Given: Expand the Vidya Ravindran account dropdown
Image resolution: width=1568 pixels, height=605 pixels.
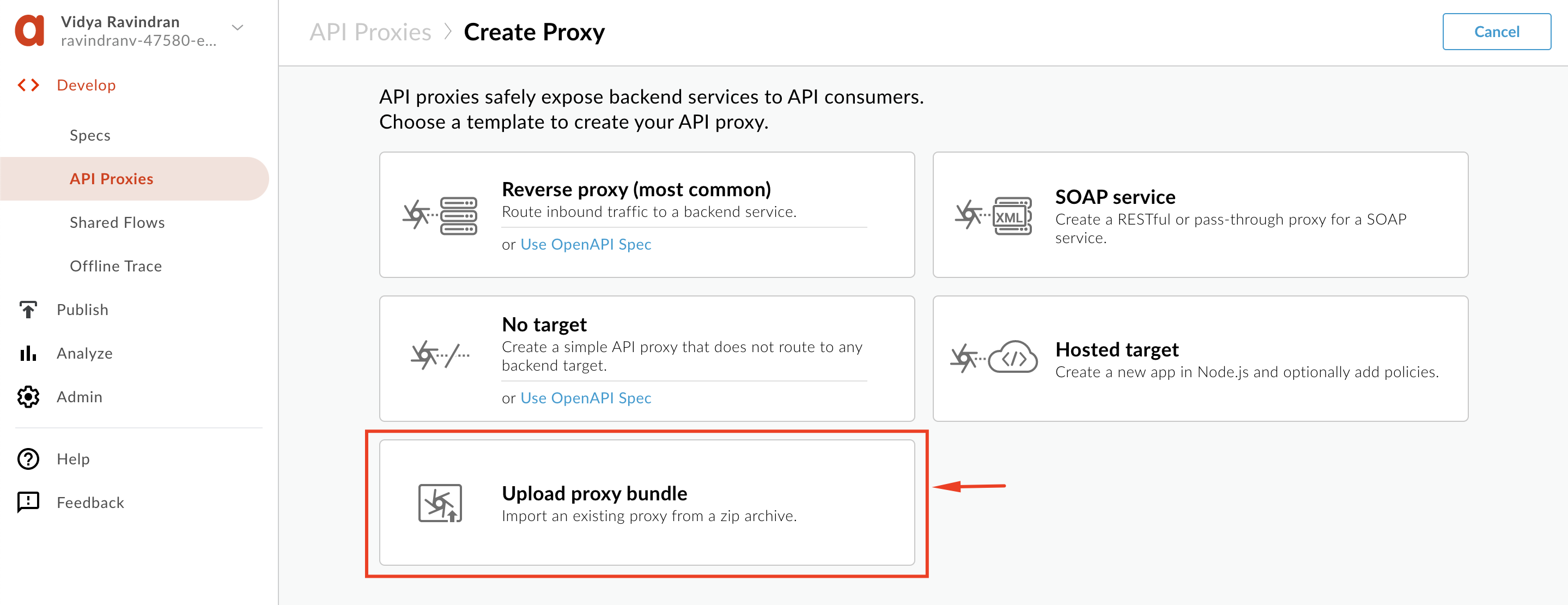Looking at the screenshot, I should click(238, 28).
